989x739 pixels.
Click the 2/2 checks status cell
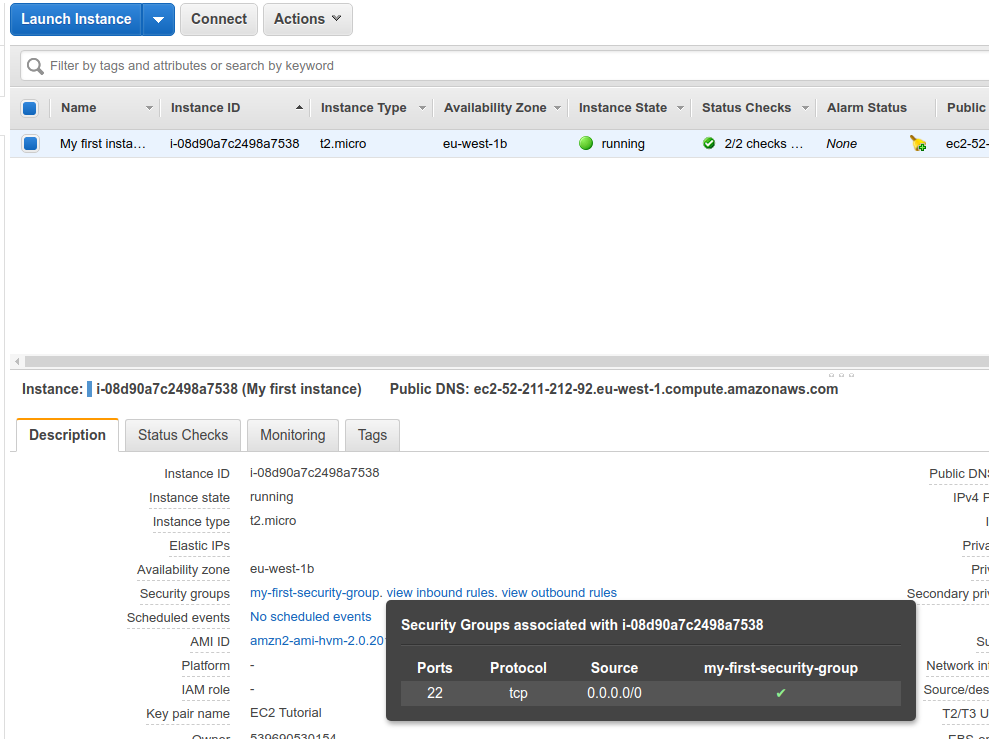(764, 144)
